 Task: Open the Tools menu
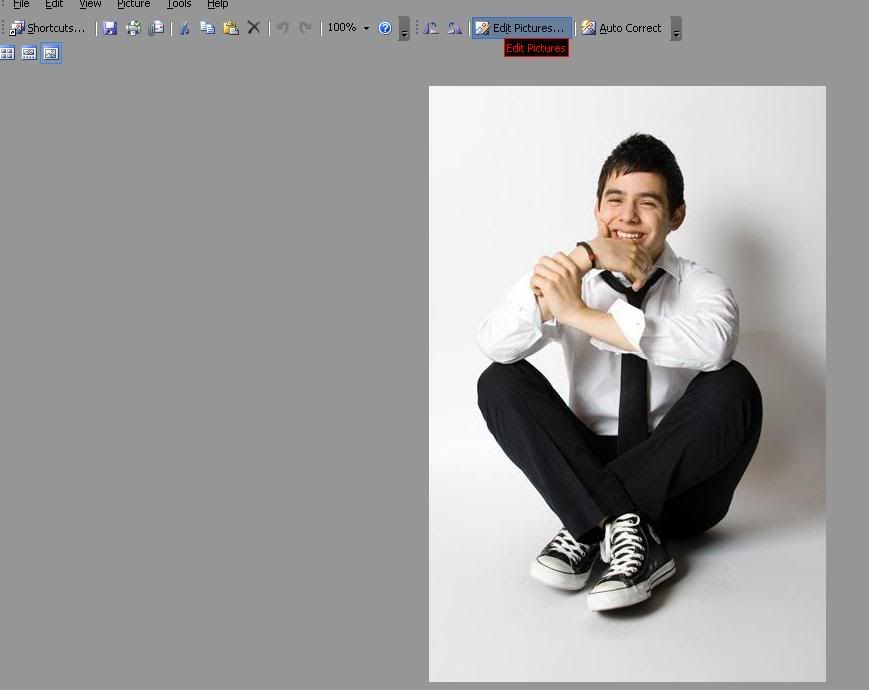[x=179, y=4]
